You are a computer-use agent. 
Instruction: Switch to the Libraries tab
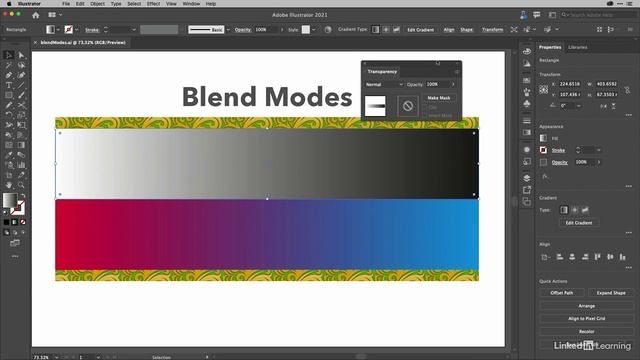[x=578, y=47]
